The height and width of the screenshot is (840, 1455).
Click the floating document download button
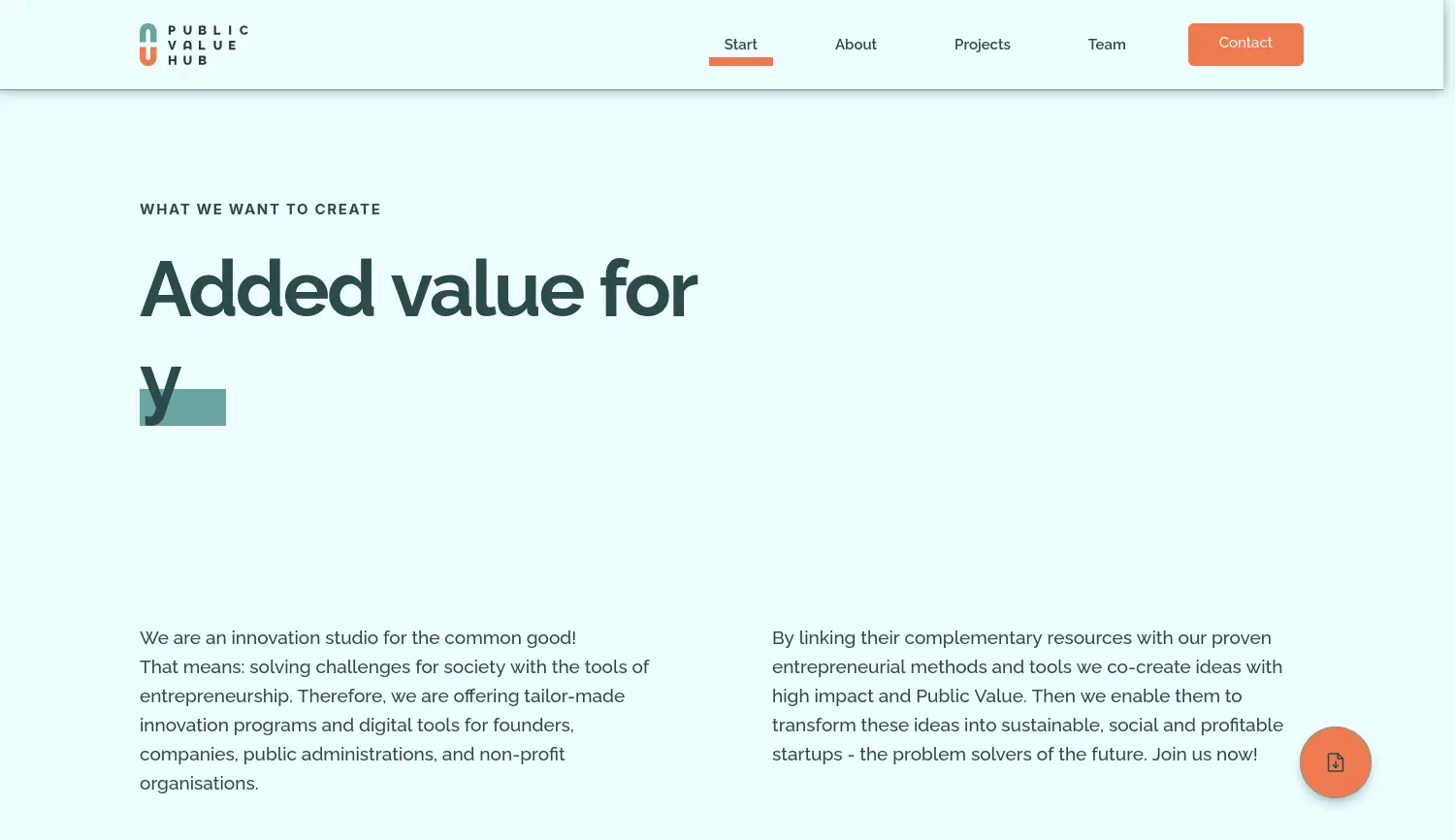point(1335,762)
